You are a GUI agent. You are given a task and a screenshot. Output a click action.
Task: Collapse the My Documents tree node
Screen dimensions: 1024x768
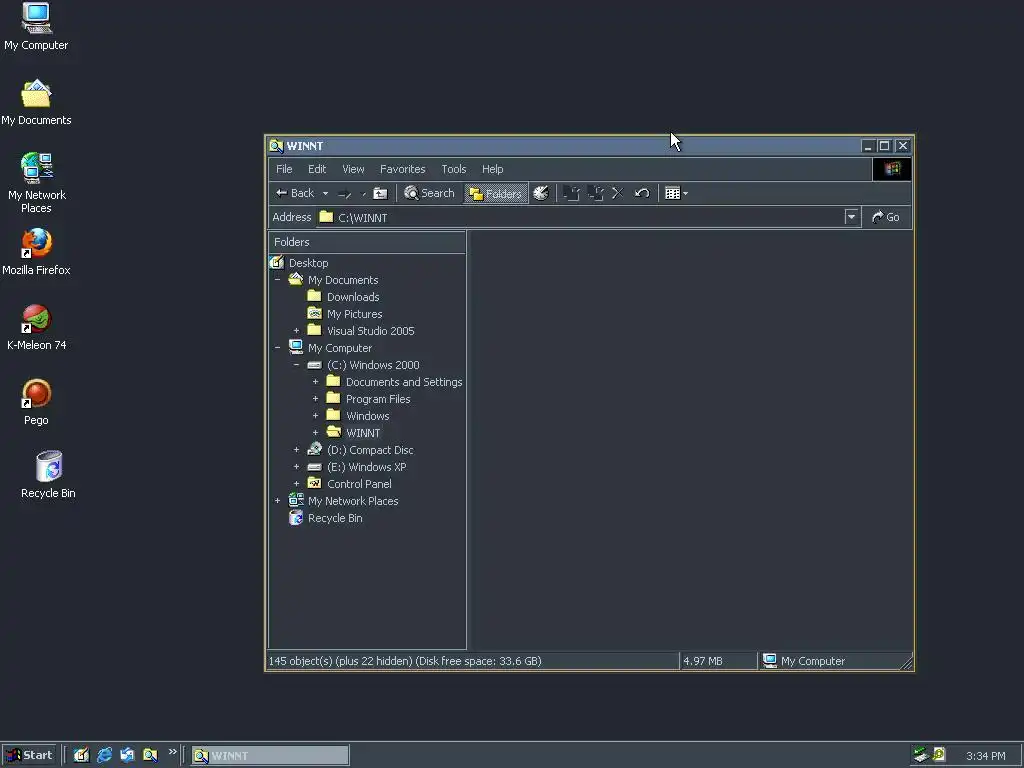pyautogui.click(x=278, y=280)
